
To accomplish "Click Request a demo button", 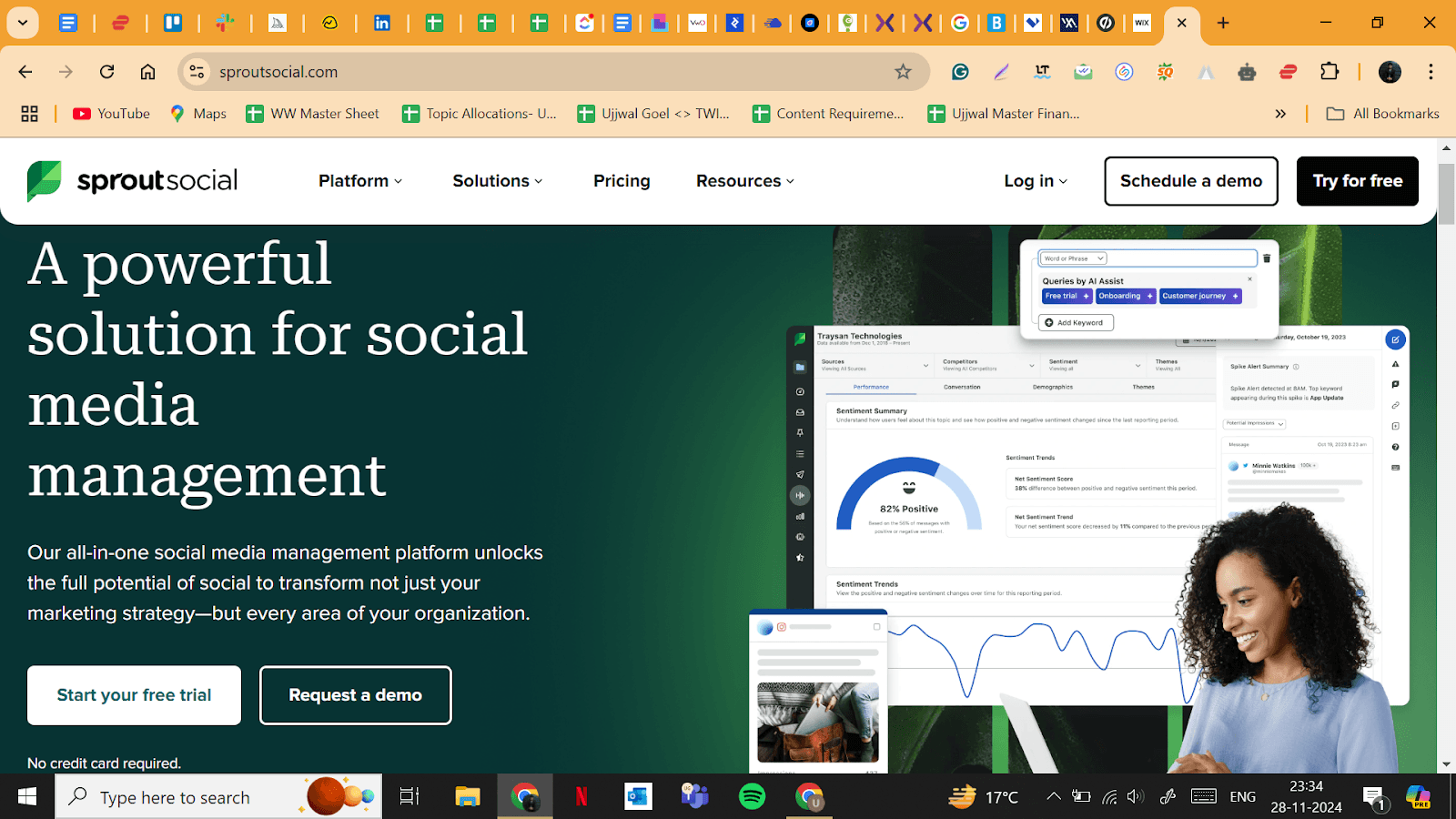I will click(355, 695).
